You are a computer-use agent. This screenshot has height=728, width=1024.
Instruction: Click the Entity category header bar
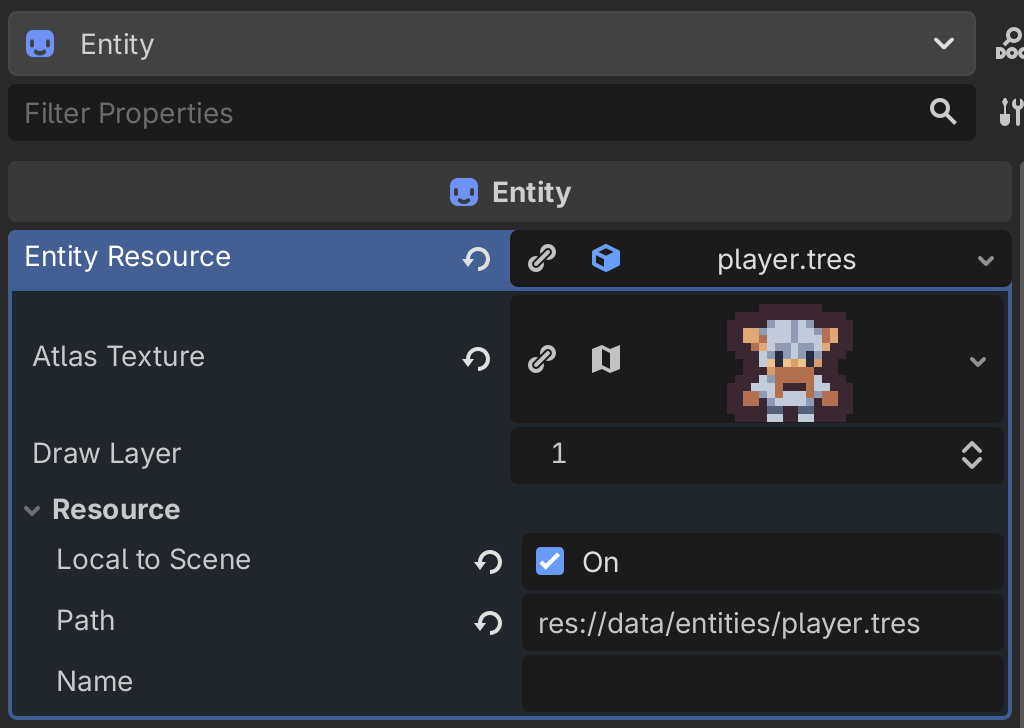[x=510, y=192]
